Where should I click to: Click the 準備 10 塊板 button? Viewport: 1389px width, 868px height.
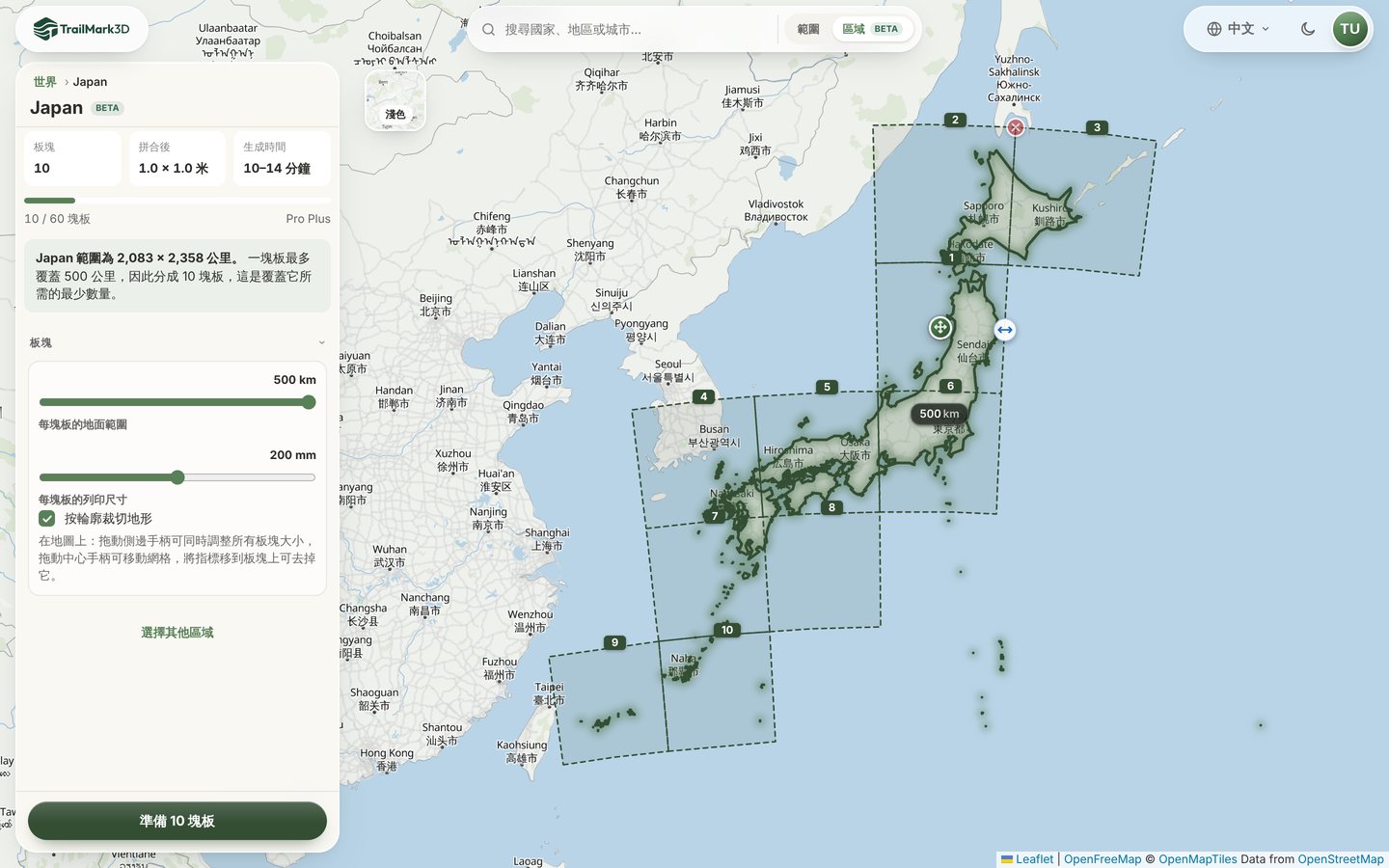click(x=177, y=821)
